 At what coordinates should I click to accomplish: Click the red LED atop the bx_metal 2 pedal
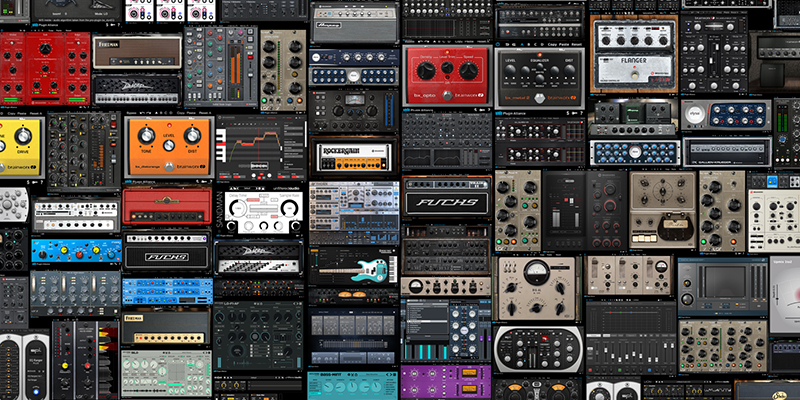(x=539, y=53)
